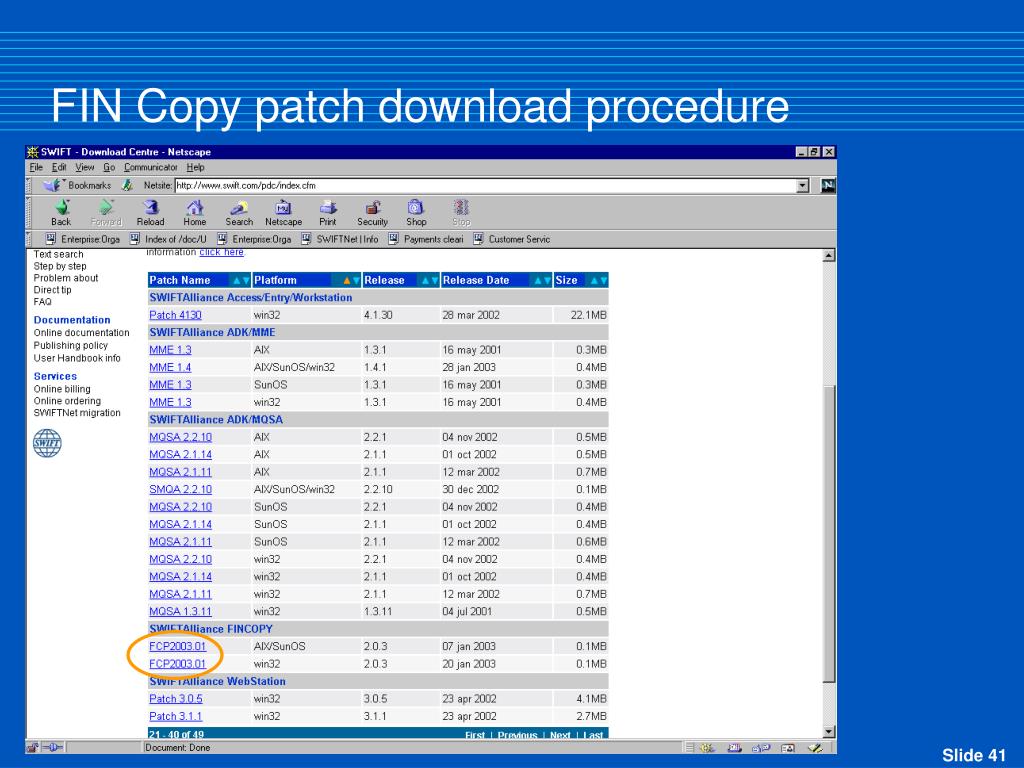
Task: Open 'Problem about' sidebar link
Action: [66, 278]
